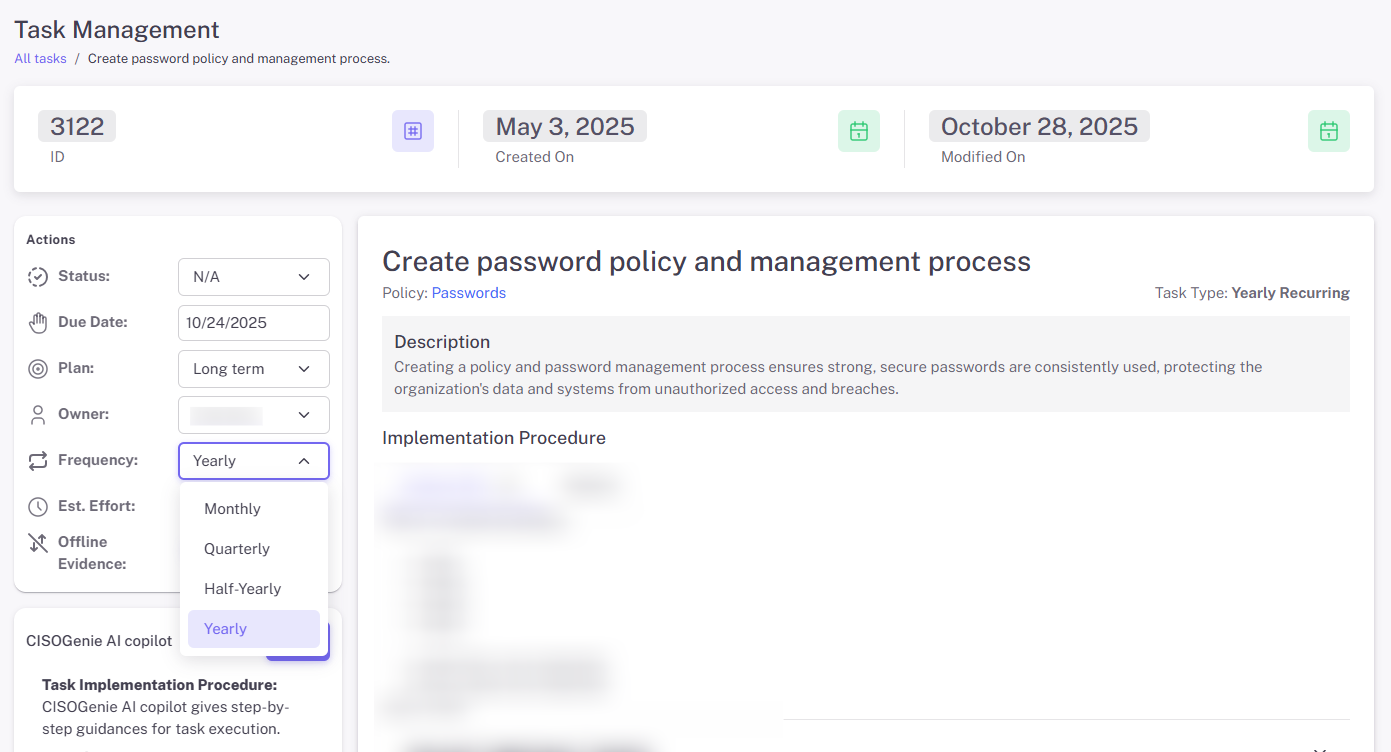Select Monthly from the frequency list
The image size is (1391, 752).
click(x=232, y=509)
